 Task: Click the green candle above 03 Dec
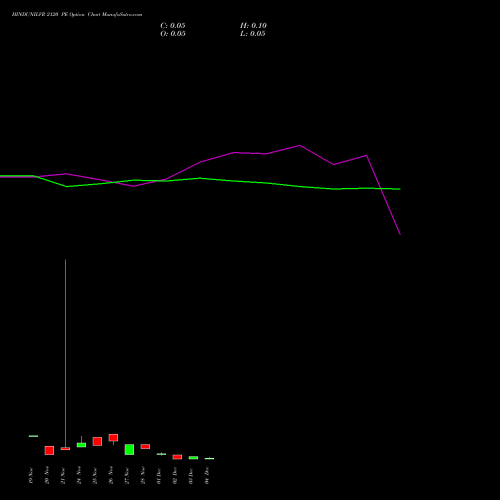(x=193, y=458)
